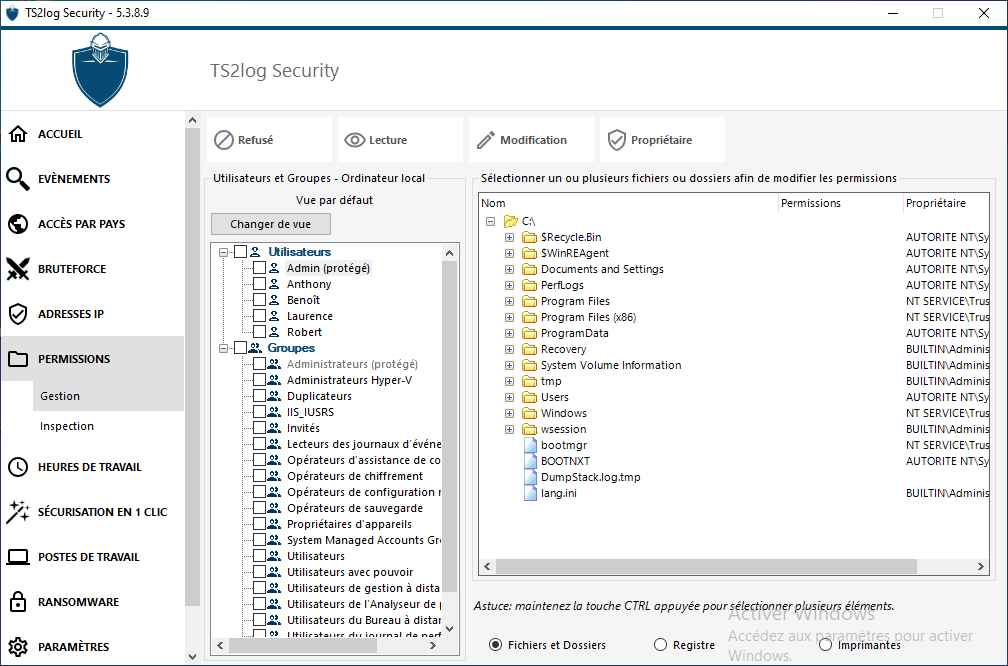Click the open folder icon of C:\
This screenshot has height=666, width=1008.
[x=511, y=221]
